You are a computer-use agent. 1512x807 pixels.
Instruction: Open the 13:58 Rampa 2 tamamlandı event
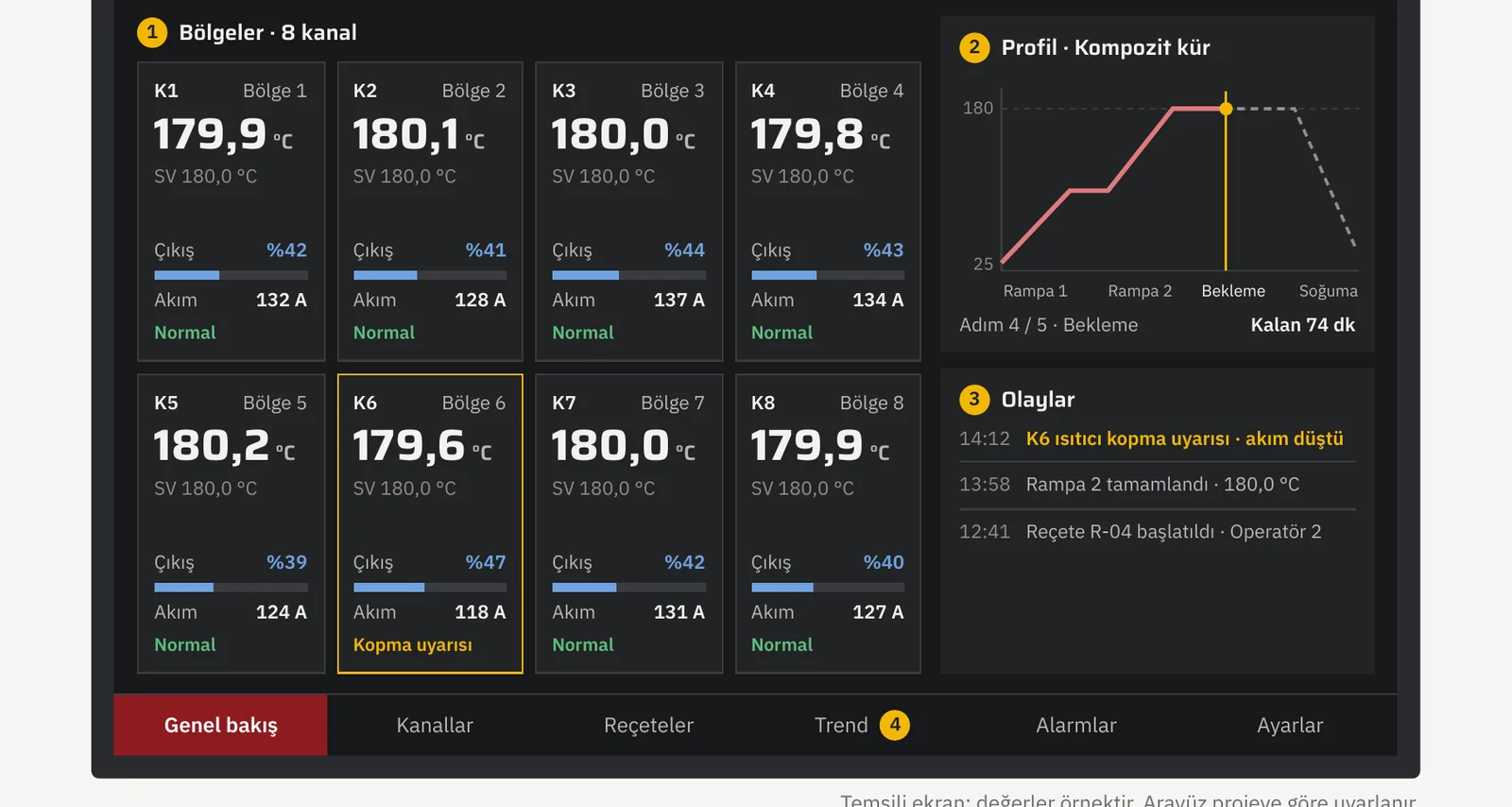click(x=1158, y=485)
